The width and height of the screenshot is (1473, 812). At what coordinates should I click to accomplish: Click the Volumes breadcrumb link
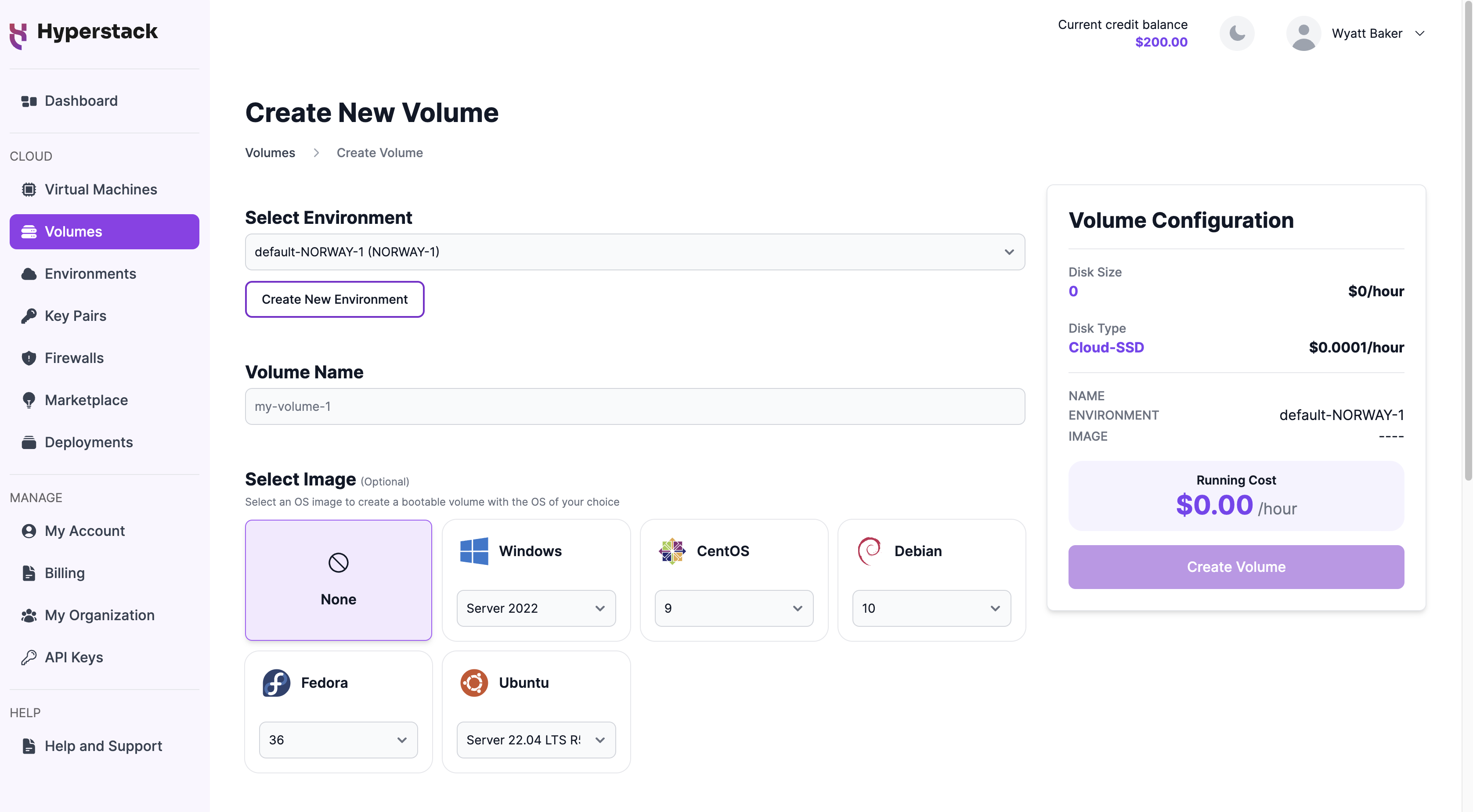(270, 153)
